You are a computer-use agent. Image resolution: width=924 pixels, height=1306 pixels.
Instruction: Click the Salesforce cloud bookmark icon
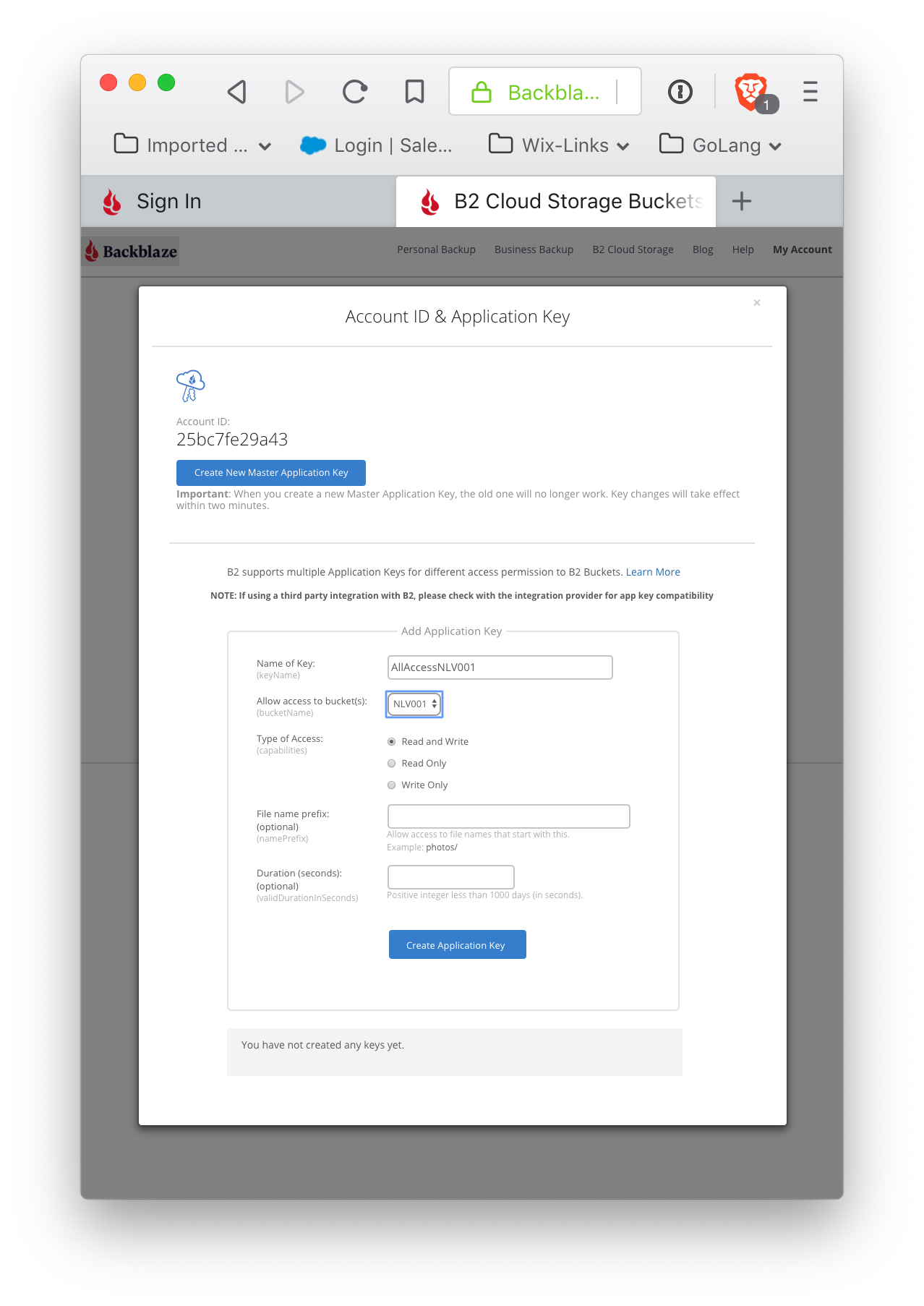[x=313, y=145]
